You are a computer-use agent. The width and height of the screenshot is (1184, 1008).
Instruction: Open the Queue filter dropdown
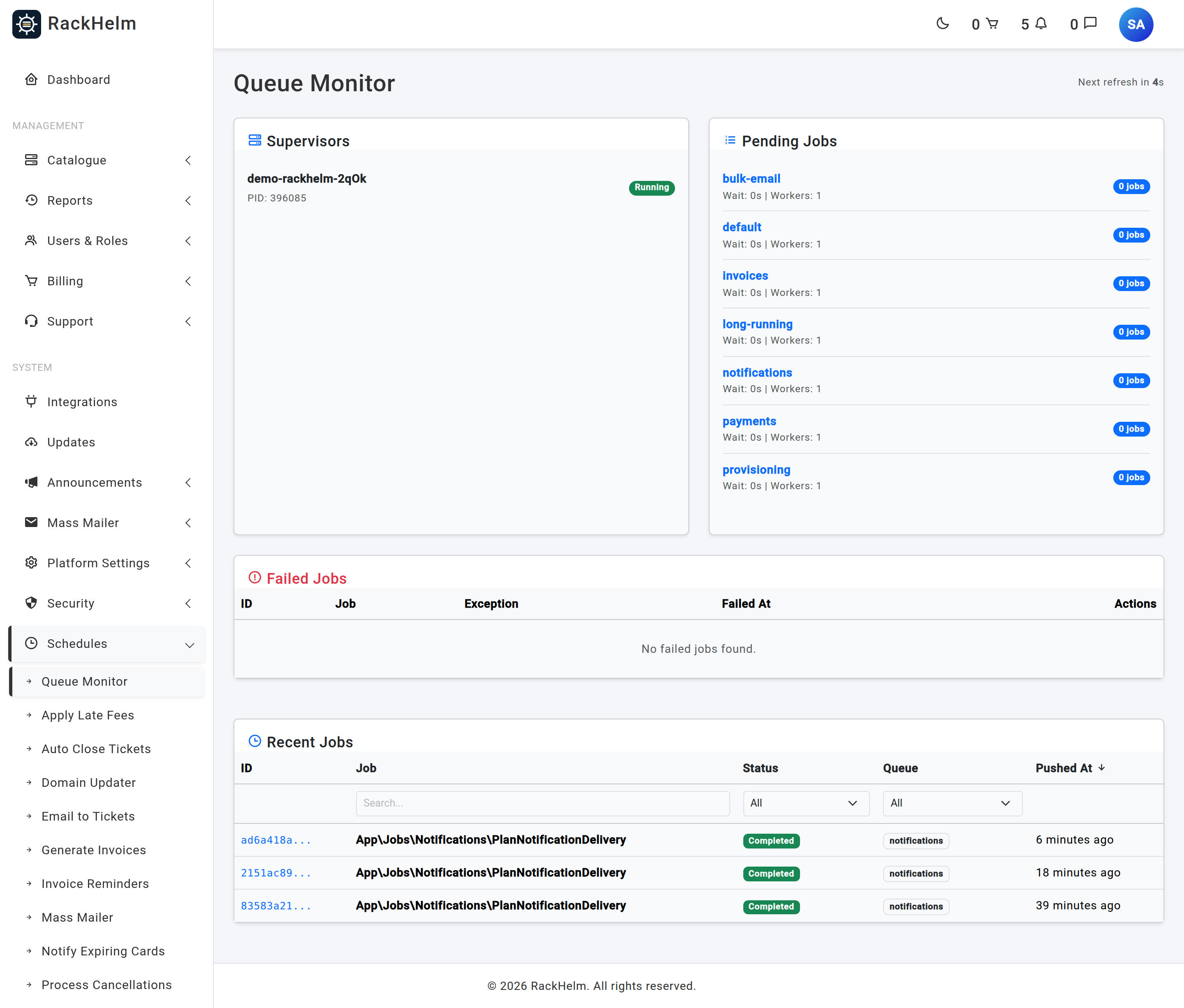[952, 803]
